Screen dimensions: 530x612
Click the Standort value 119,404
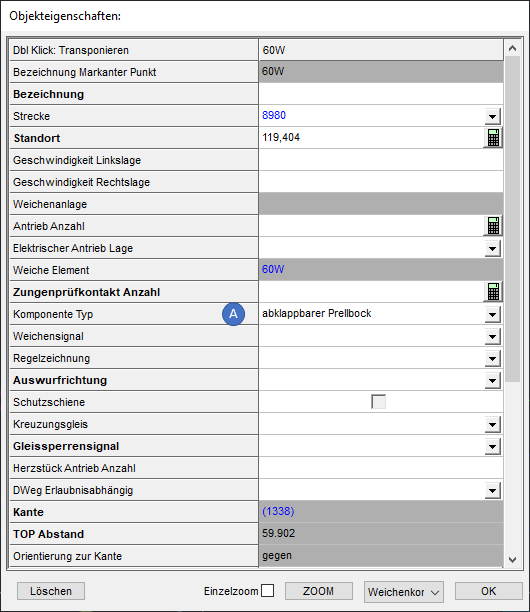coord(281,137)
